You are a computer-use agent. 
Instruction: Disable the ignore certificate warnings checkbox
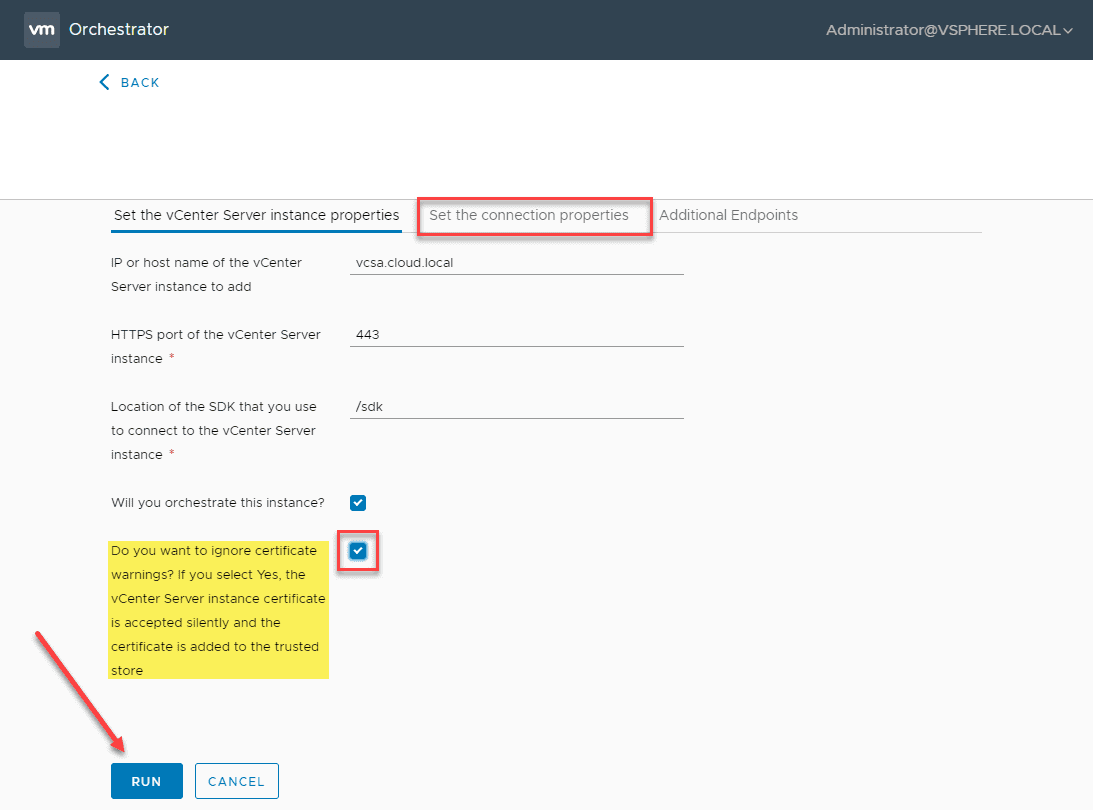tap(357, 551)
